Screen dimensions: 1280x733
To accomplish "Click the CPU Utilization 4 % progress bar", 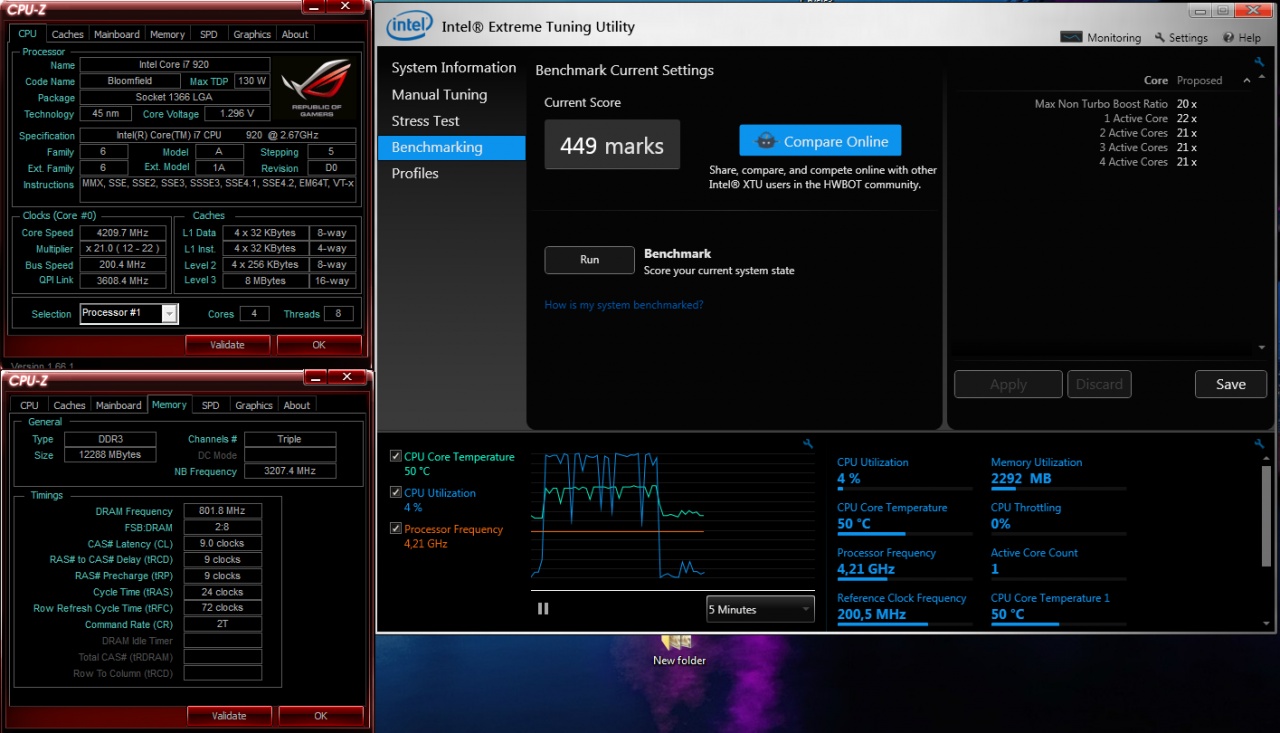I will (x=904, y=489).
